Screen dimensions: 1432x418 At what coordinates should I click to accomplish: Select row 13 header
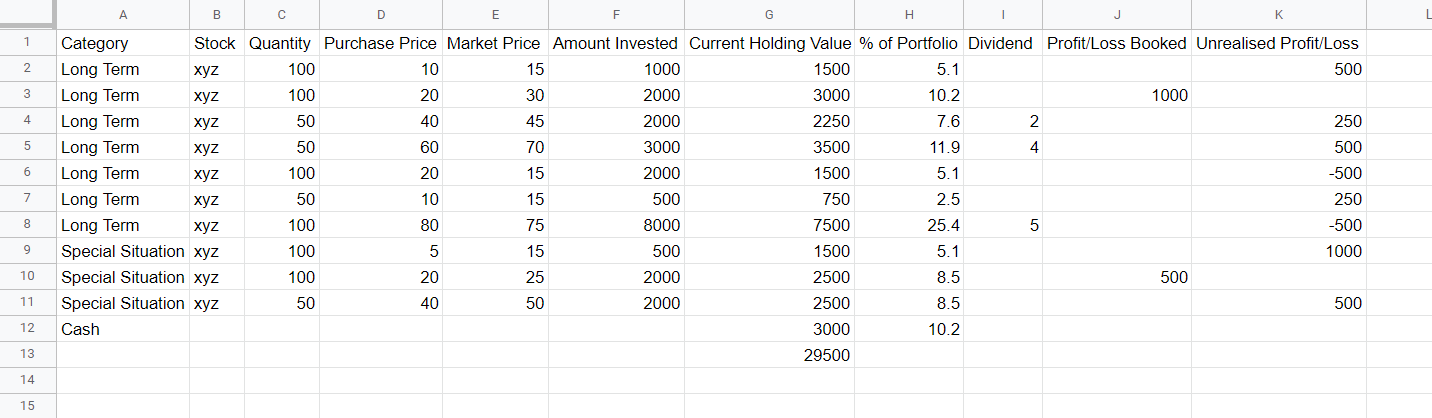(28, 355)
